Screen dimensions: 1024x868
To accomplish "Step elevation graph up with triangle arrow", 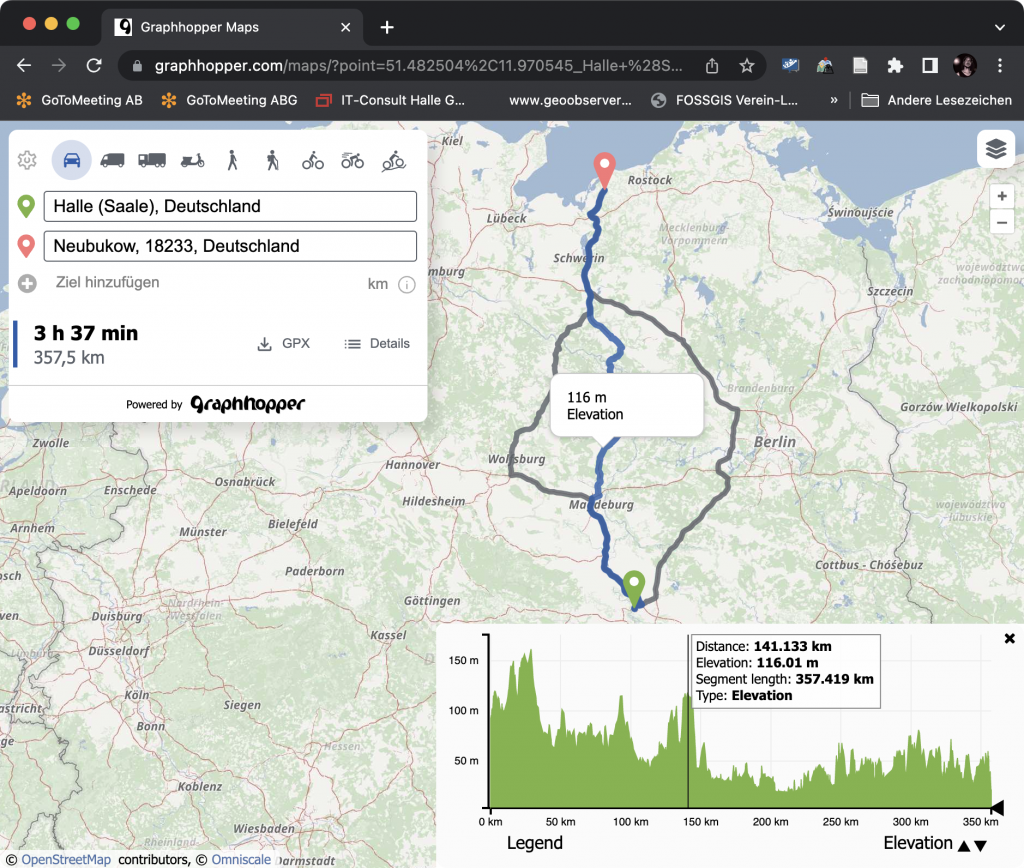I will pyautogui.click(x=966, y=843).
